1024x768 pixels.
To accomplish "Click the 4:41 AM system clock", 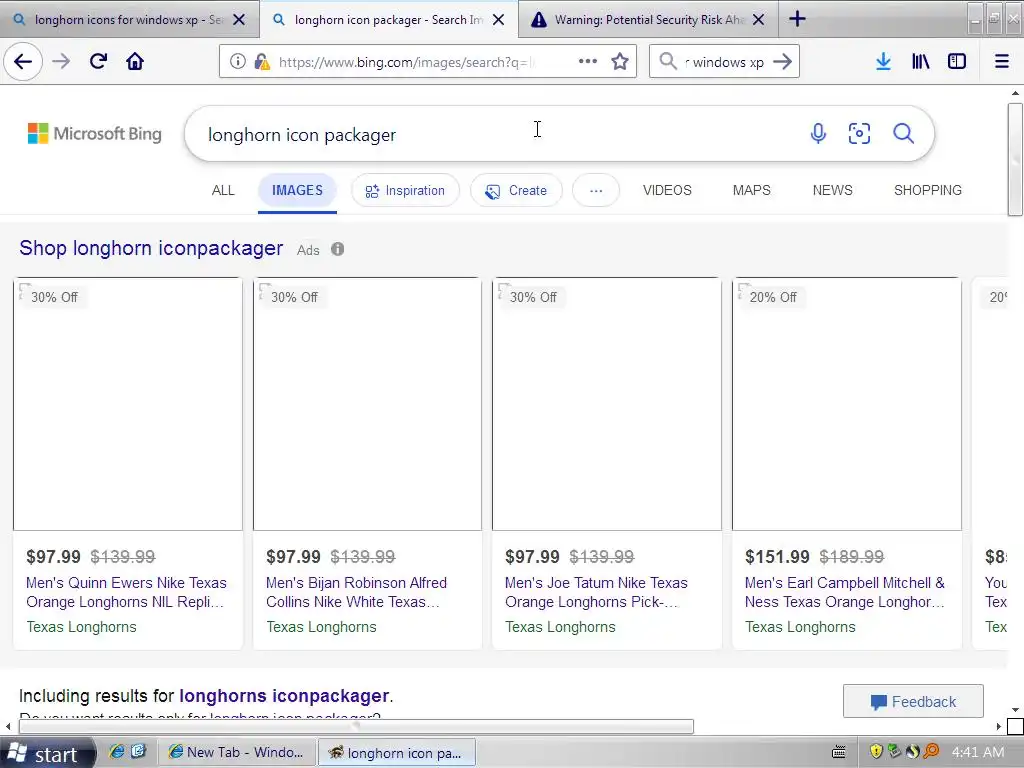I will (978, 752).
